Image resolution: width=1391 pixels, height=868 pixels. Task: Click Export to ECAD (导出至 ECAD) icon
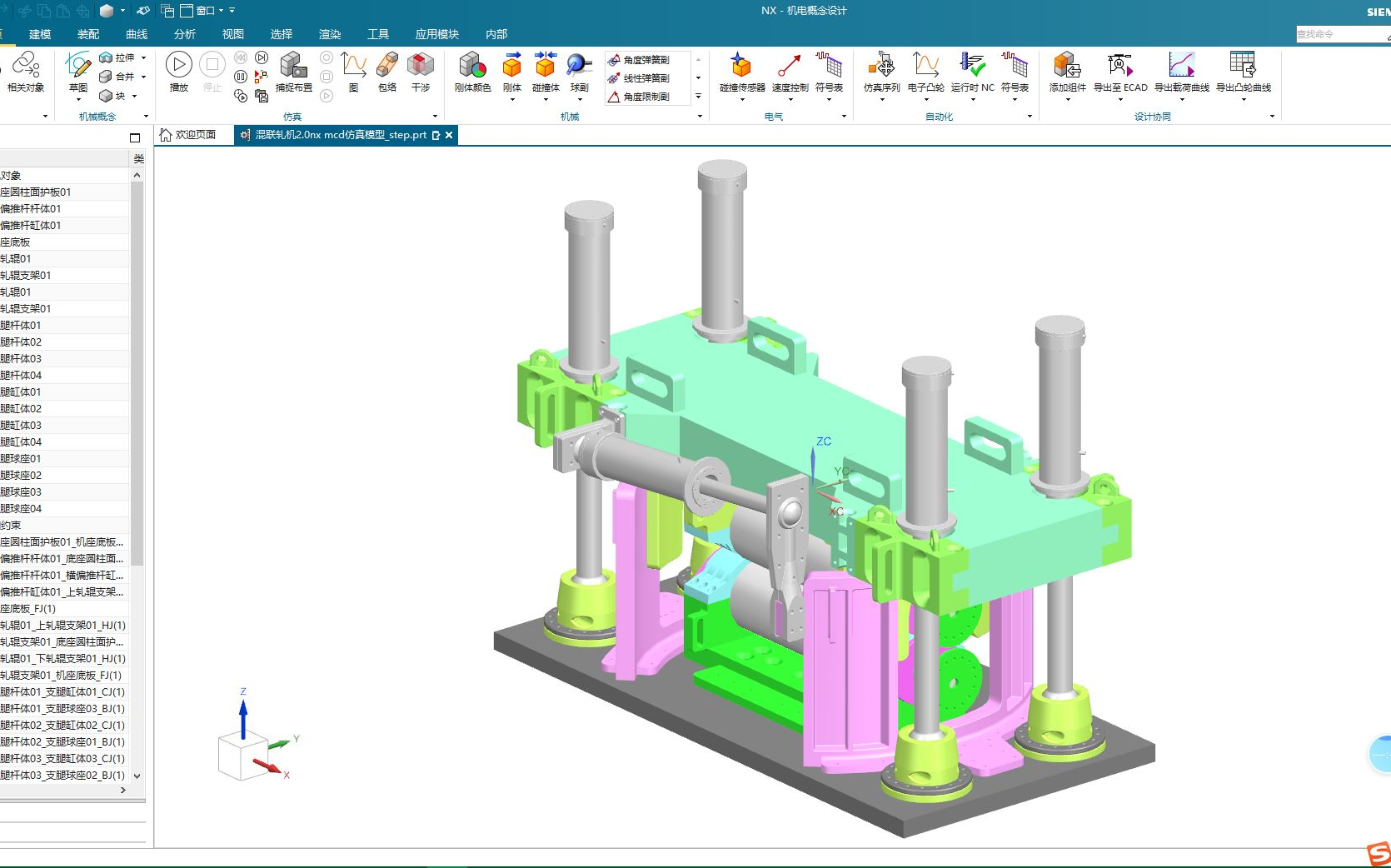pyautogui.click(x=1120, y=65)
